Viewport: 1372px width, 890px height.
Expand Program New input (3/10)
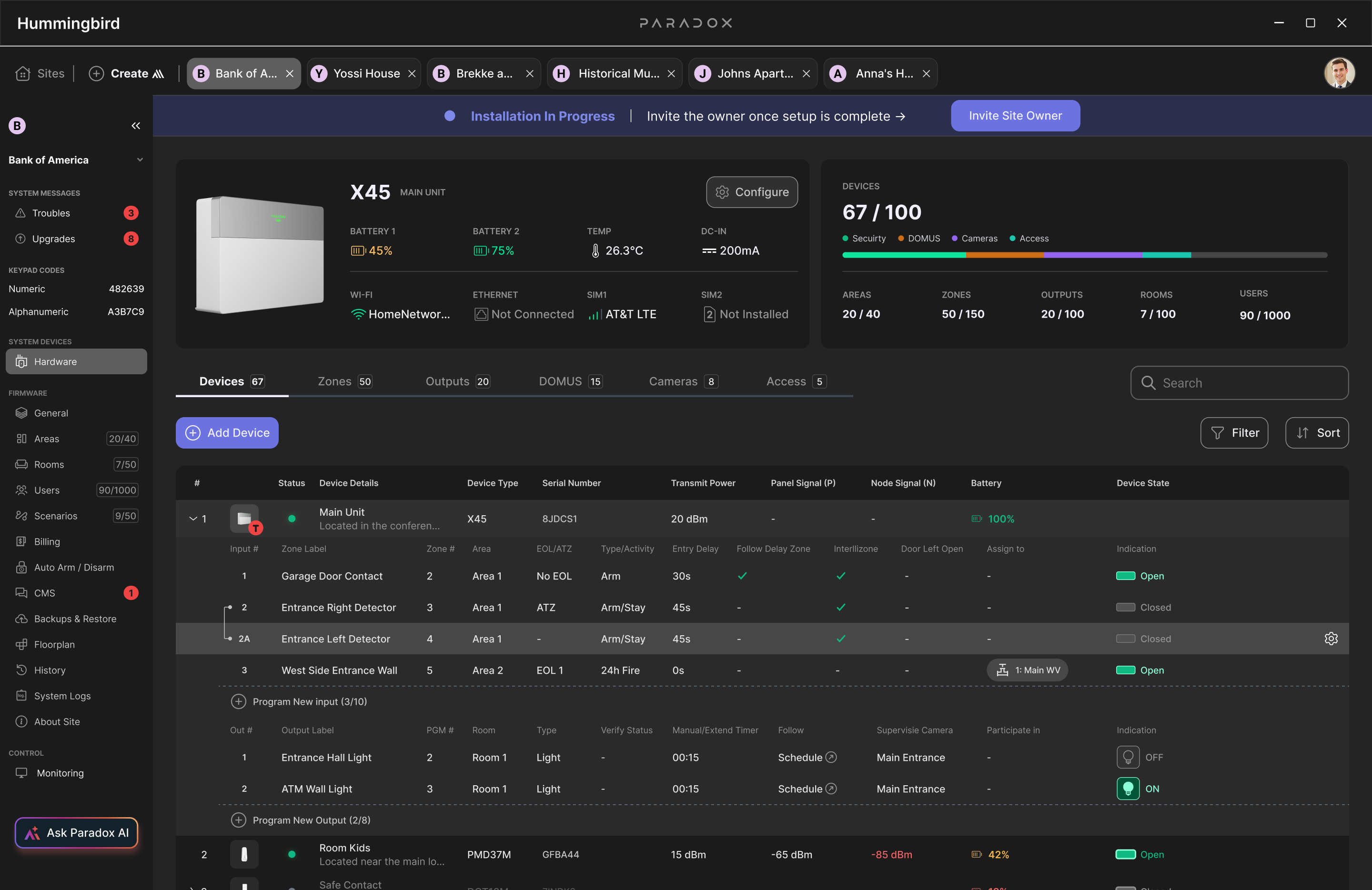pyautogui.click(x=299, y=701)
